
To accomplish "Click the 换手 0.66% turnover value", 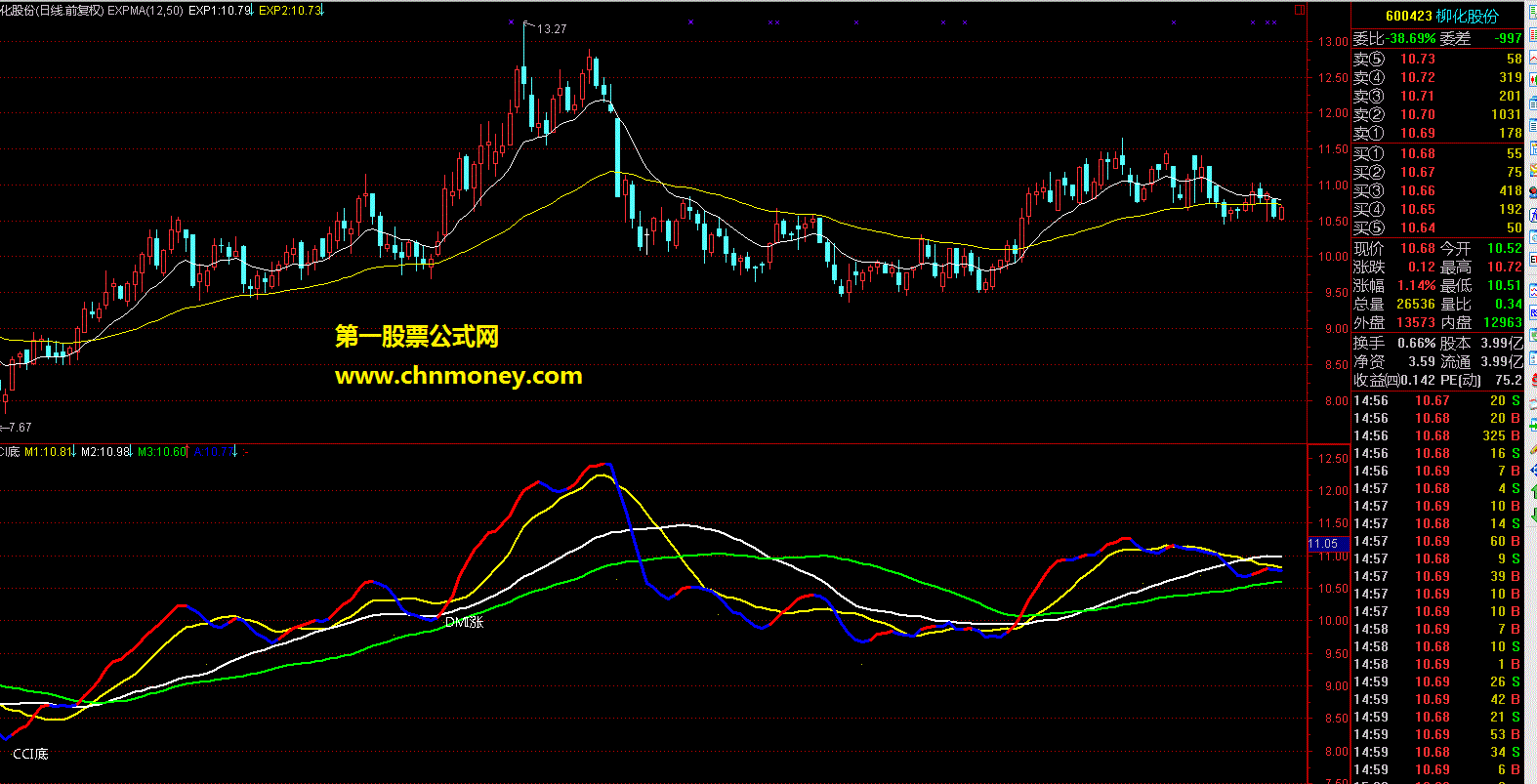I will 1417,344.
